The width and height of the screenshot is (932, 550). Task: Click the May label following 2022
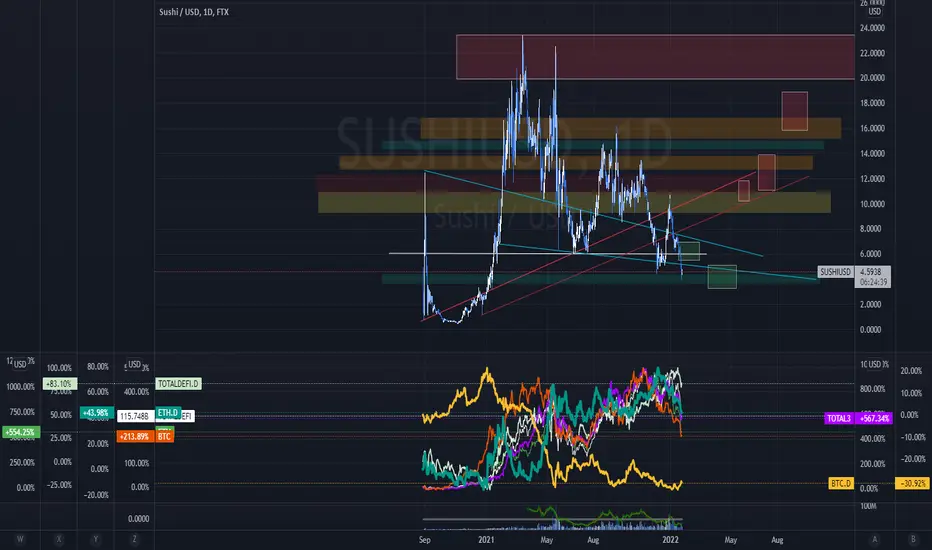click(731, 540)
